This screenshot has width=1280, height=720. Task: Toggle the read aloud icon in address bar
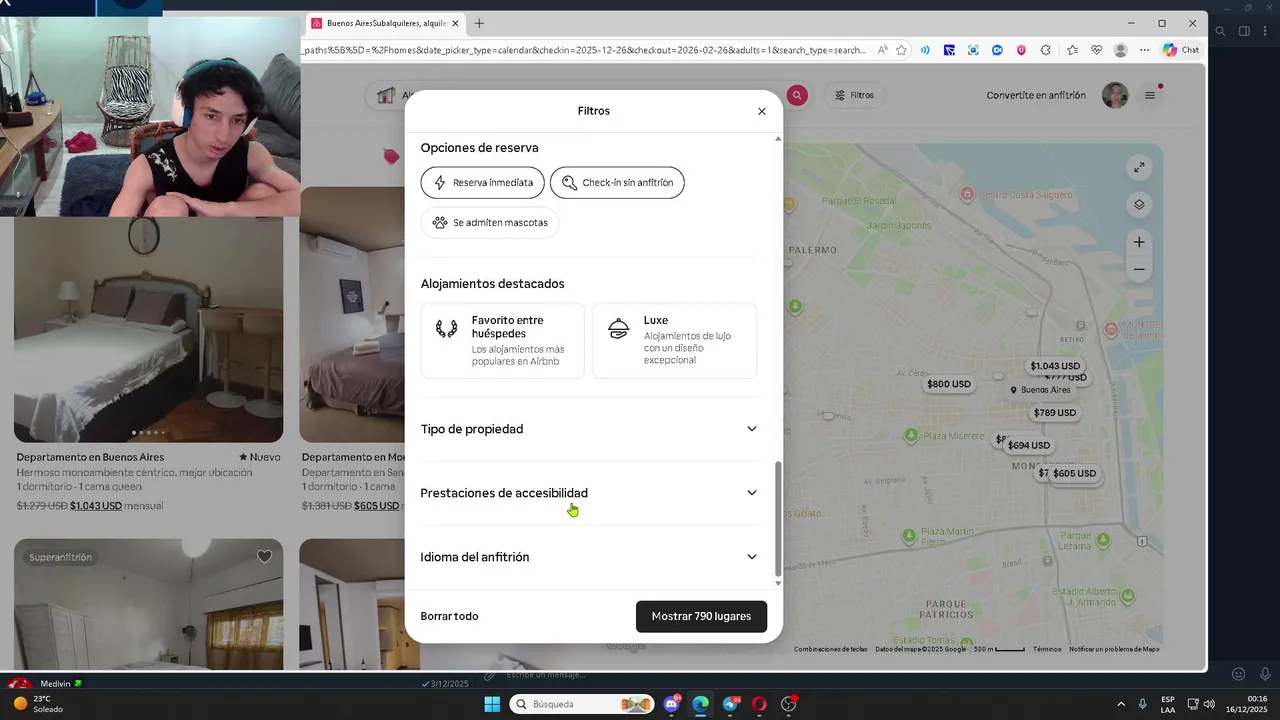(x=883, y=50)
